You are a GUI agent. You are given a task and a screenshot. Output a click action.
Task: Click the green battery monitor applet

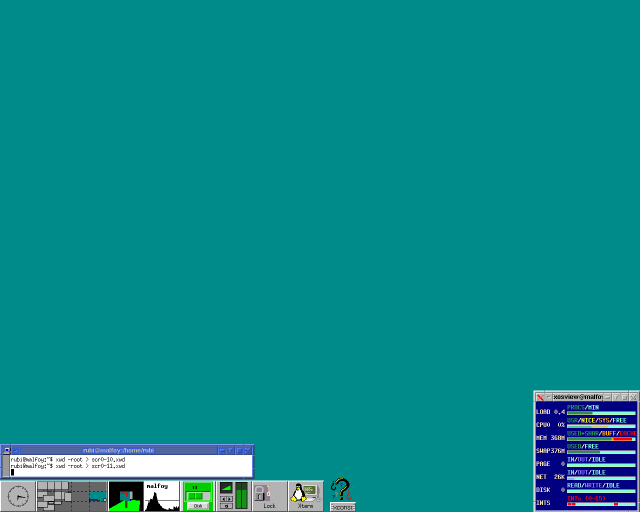click(x=198, y=496)
